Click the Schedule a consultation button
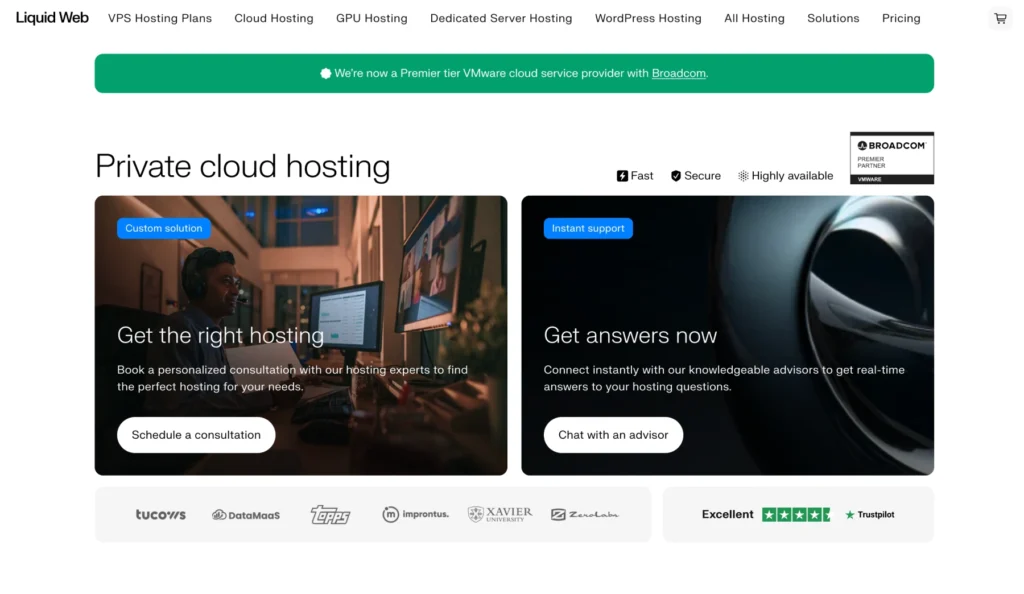Viewport: 1024px width, 594px height. tap(196, 435)
